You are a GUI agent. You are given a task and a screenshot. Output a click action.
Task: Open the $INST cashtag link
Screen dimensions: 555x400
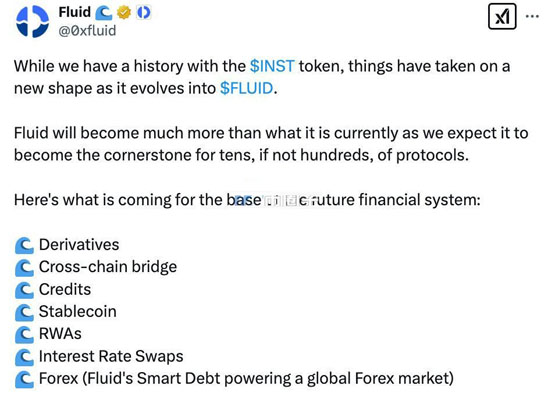[x=272, y=66]
